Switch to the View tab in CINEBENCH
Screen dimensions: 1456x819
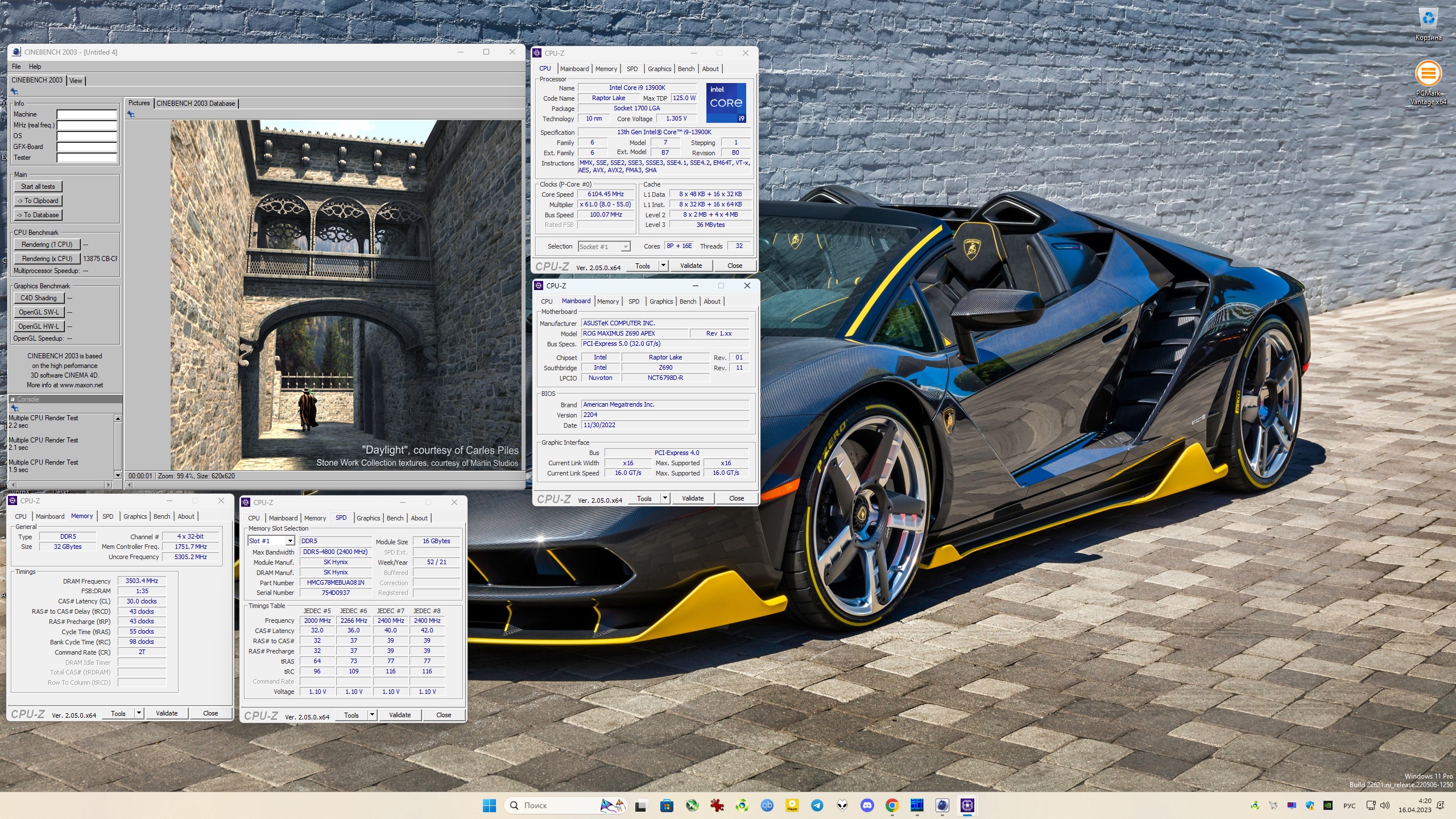coord(76,81)
